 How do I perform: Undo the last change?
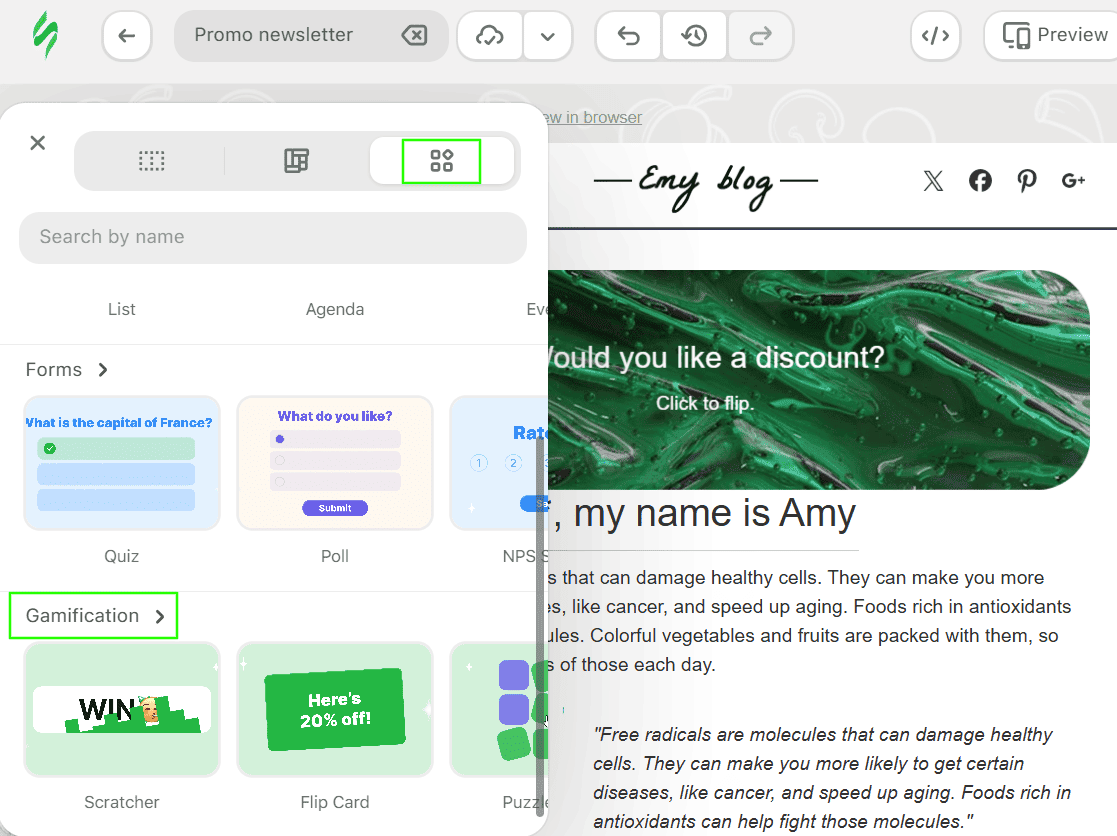(628, 35)
